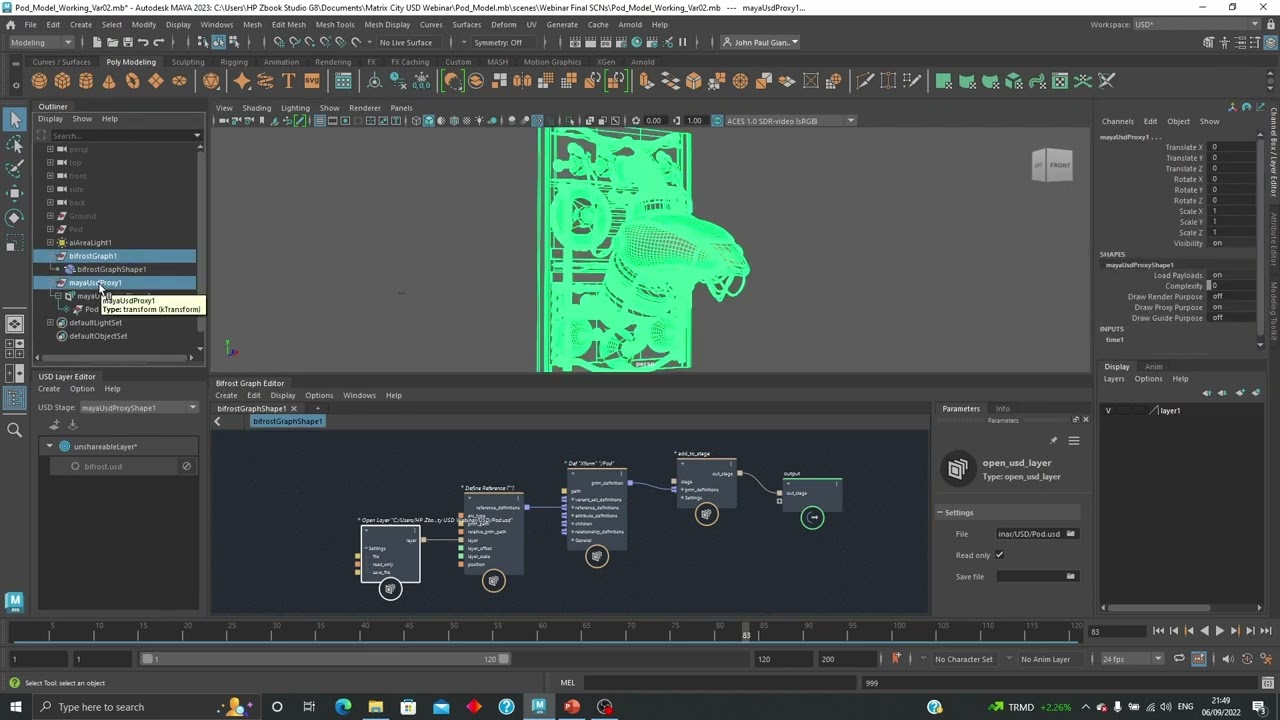This screenshot has height=720, width=1280.
Task: Open Microsoft Edge from the taskbar
Action: click(x=343, y=707)
